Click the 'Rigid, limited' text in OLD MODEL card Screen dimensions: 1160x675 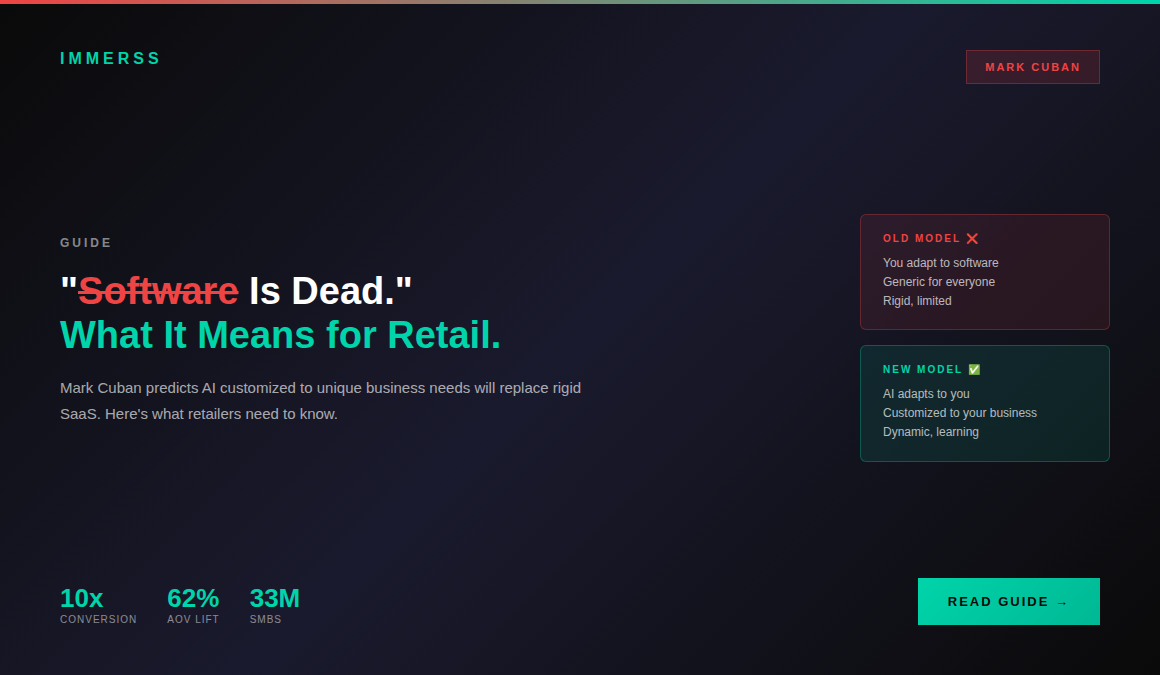point(916,300)
